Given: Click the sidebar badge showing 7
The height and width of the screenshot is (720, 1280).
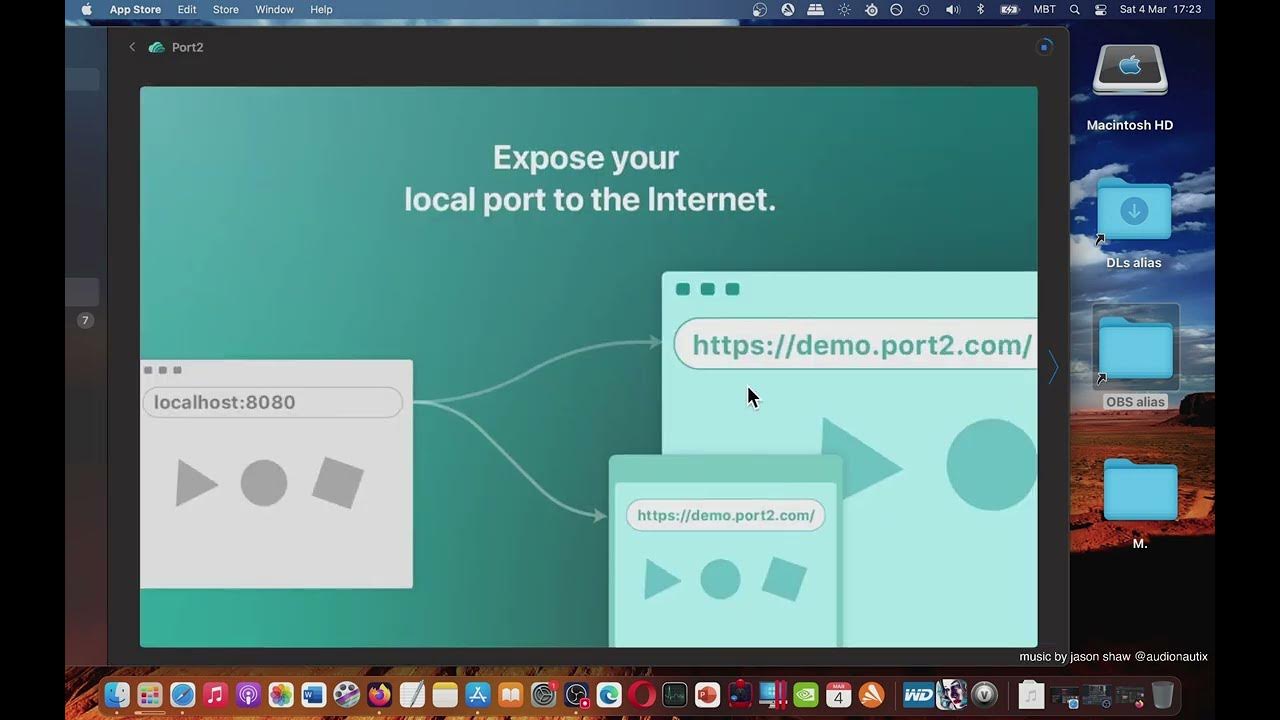Looking at the screenshot, I should pyautogui.click(x=85, y=320).
